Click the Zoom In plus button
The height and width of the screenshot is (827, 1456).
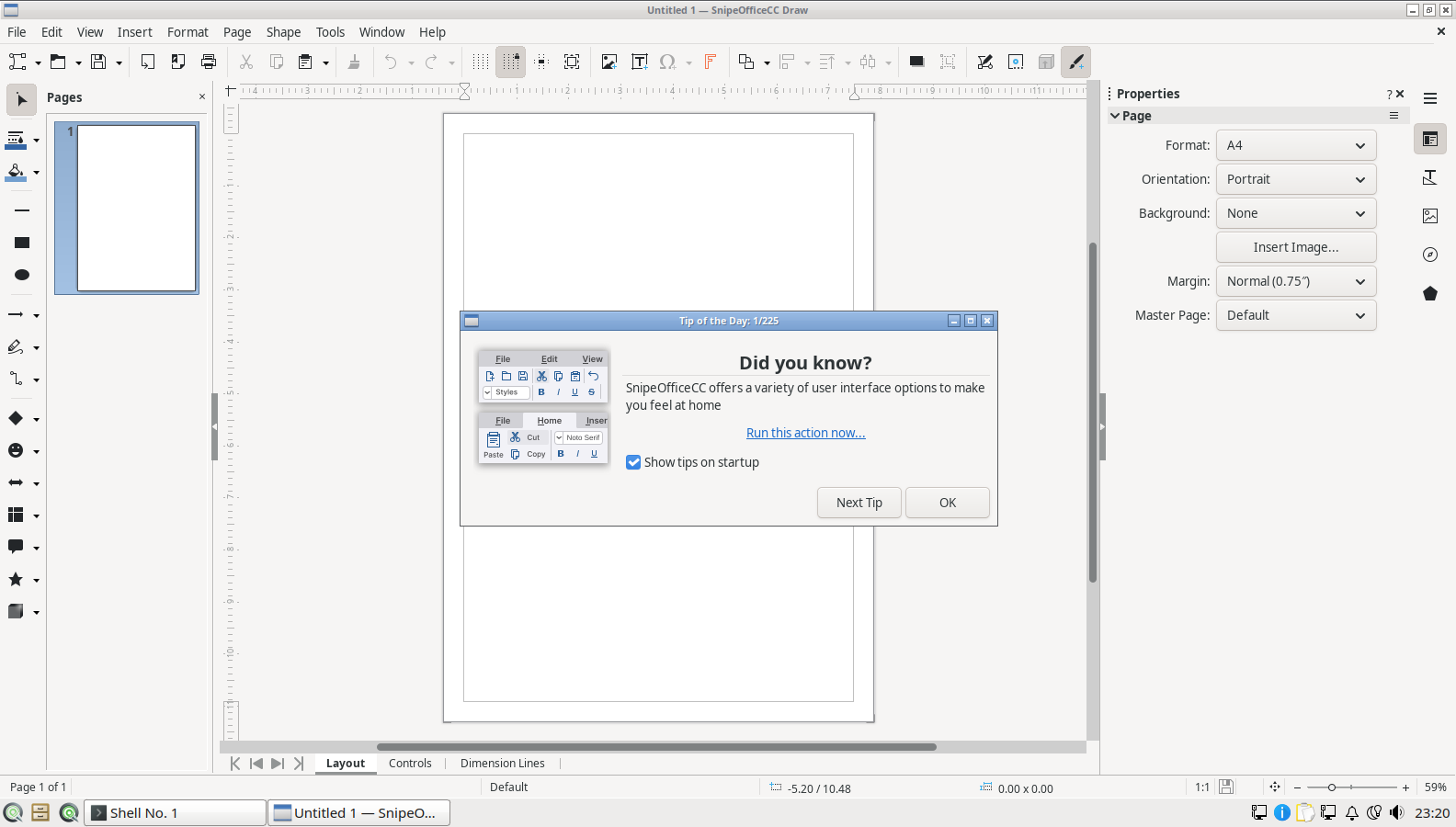1405,787
